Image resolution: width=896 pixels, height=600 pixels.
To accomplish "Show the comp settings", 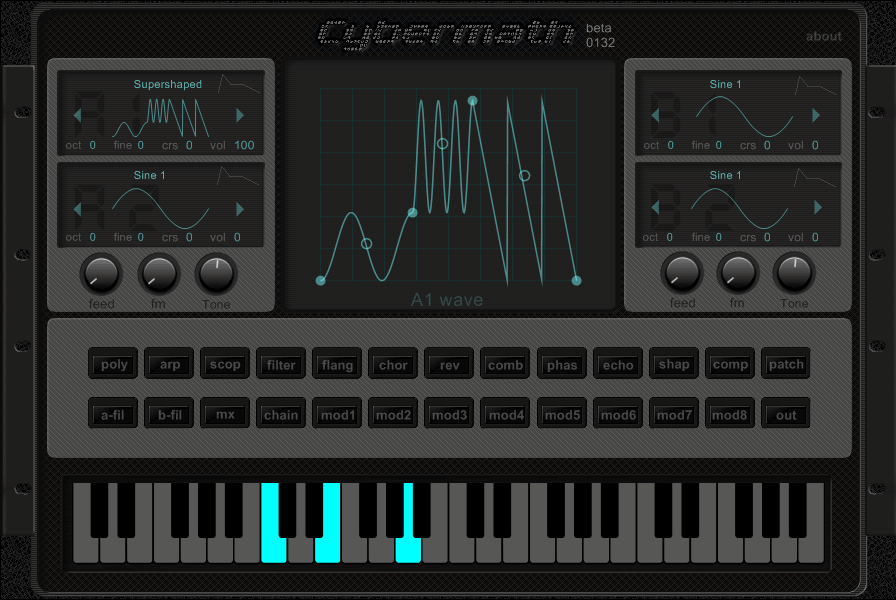I will [x=730, y=363].
